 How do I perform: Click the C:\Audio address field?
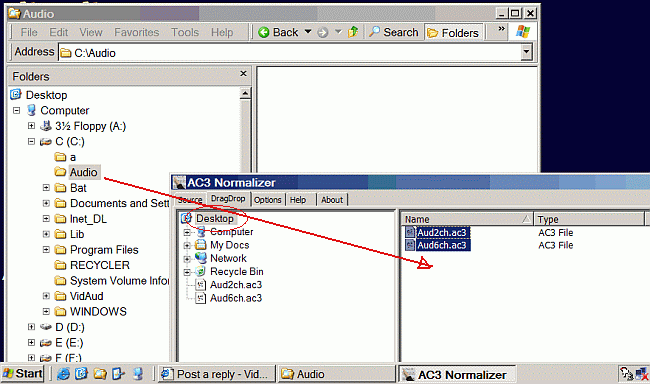(x=290, y=53)
